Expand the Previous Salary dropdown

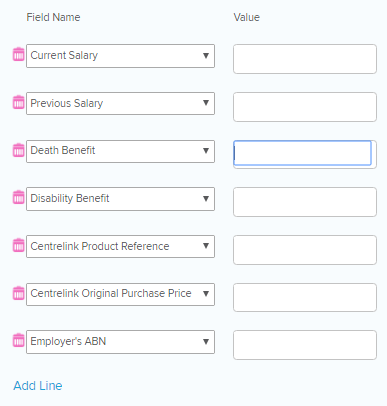(120, 104)
